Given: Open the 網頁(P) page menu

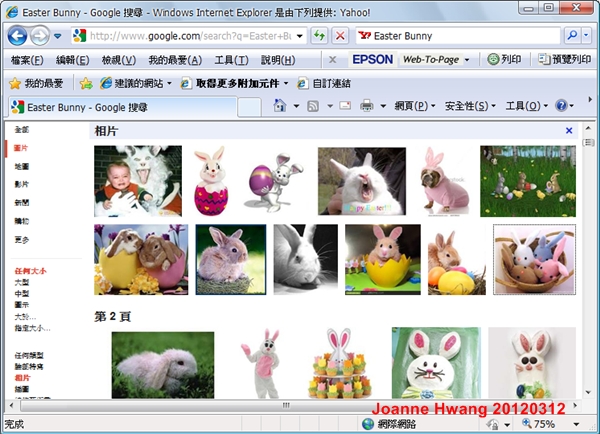Looking at the screenshot, I should tap(415, 106).
